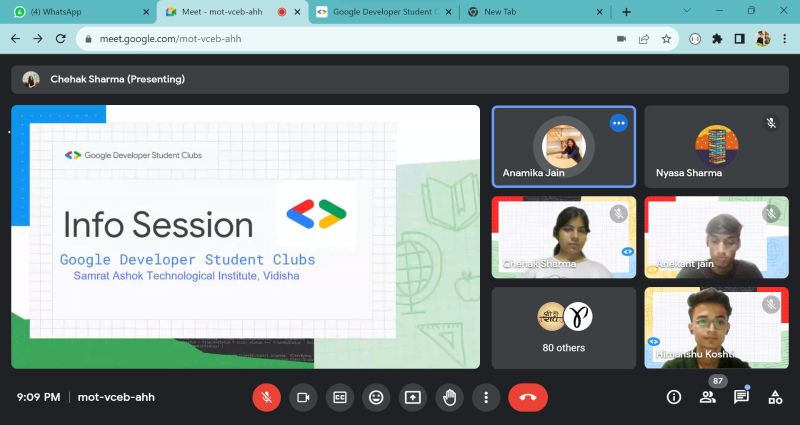Open Activities shapes icon
800x425 pixels.
[x=775, y=397]
